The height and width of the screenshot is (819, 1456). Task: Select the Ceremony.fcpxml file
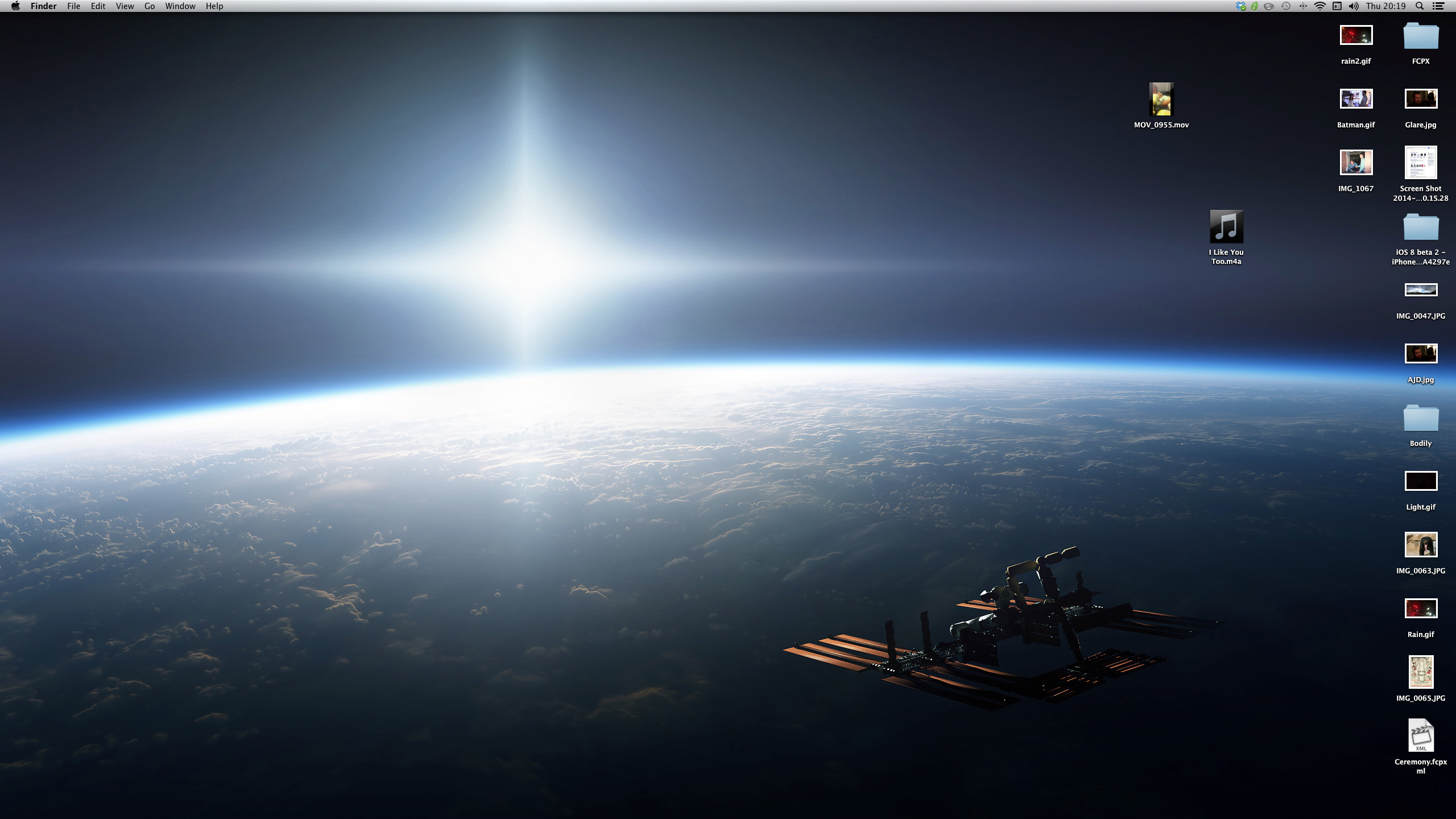pos(1420,735)
